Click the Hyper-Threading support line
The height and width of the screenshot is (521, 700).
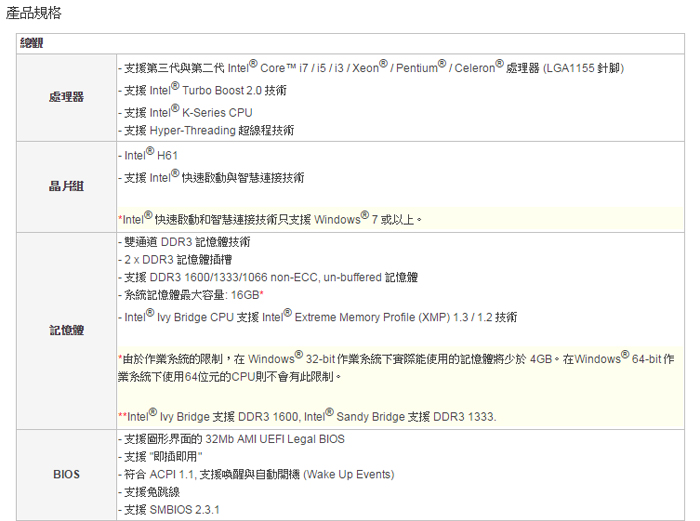(x=206, y=130)
